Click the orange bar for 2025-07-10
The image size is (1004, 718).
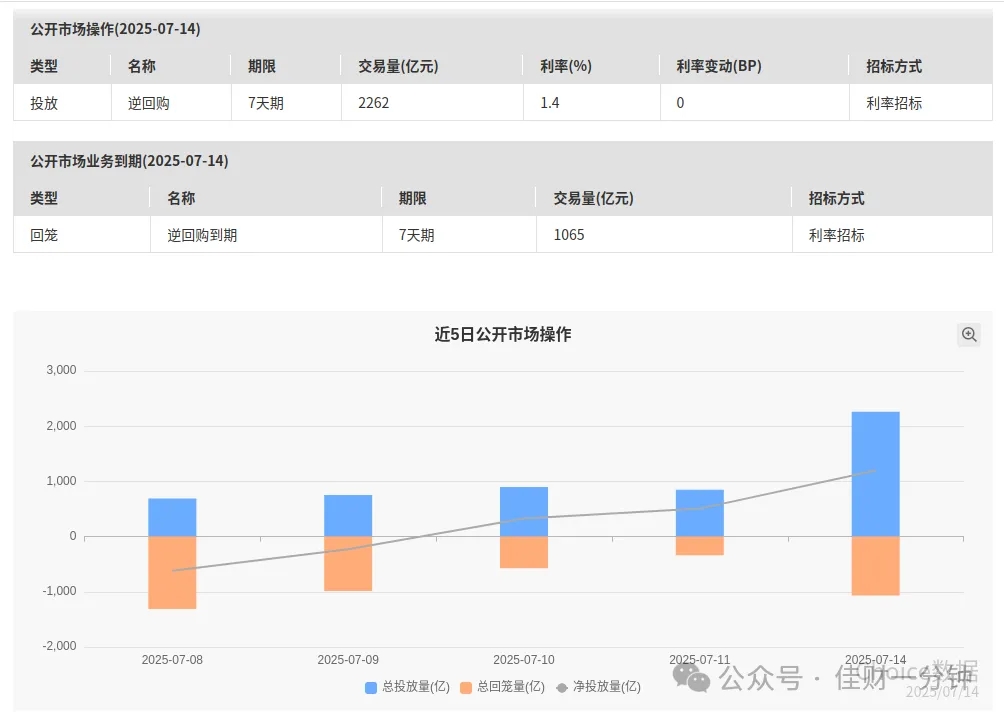[x=524, y=552]
